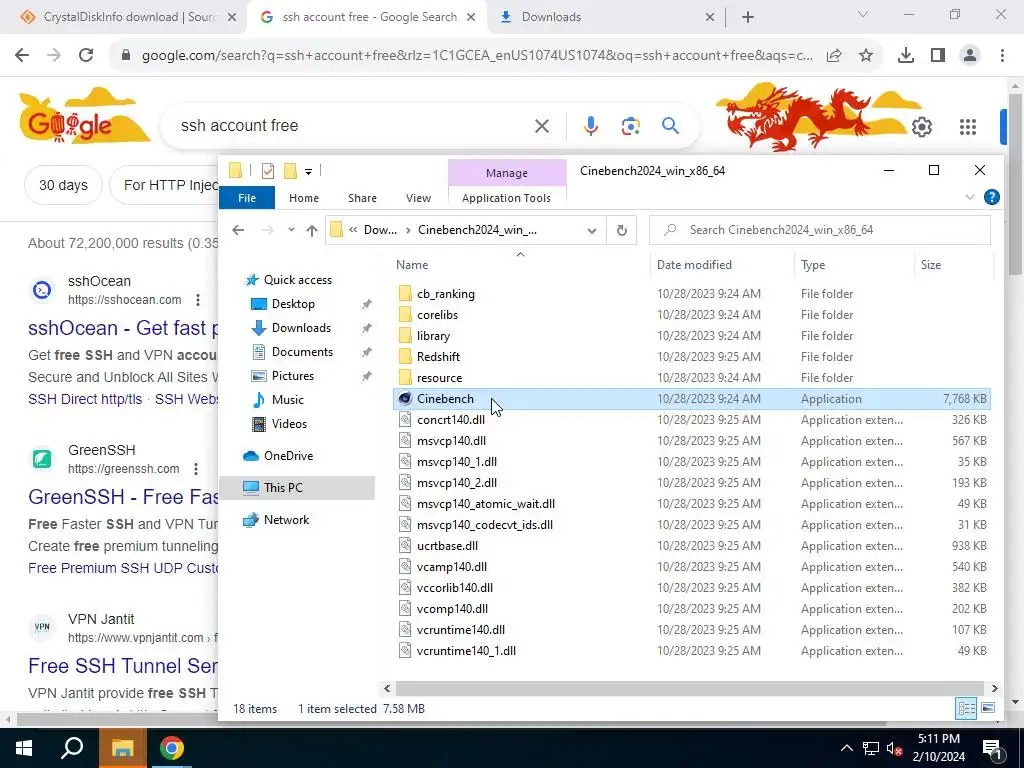The image size is (1024, 768).
Task: Click the Google voice search microphone
Action: pyautogui.click(x=590, y=125)
